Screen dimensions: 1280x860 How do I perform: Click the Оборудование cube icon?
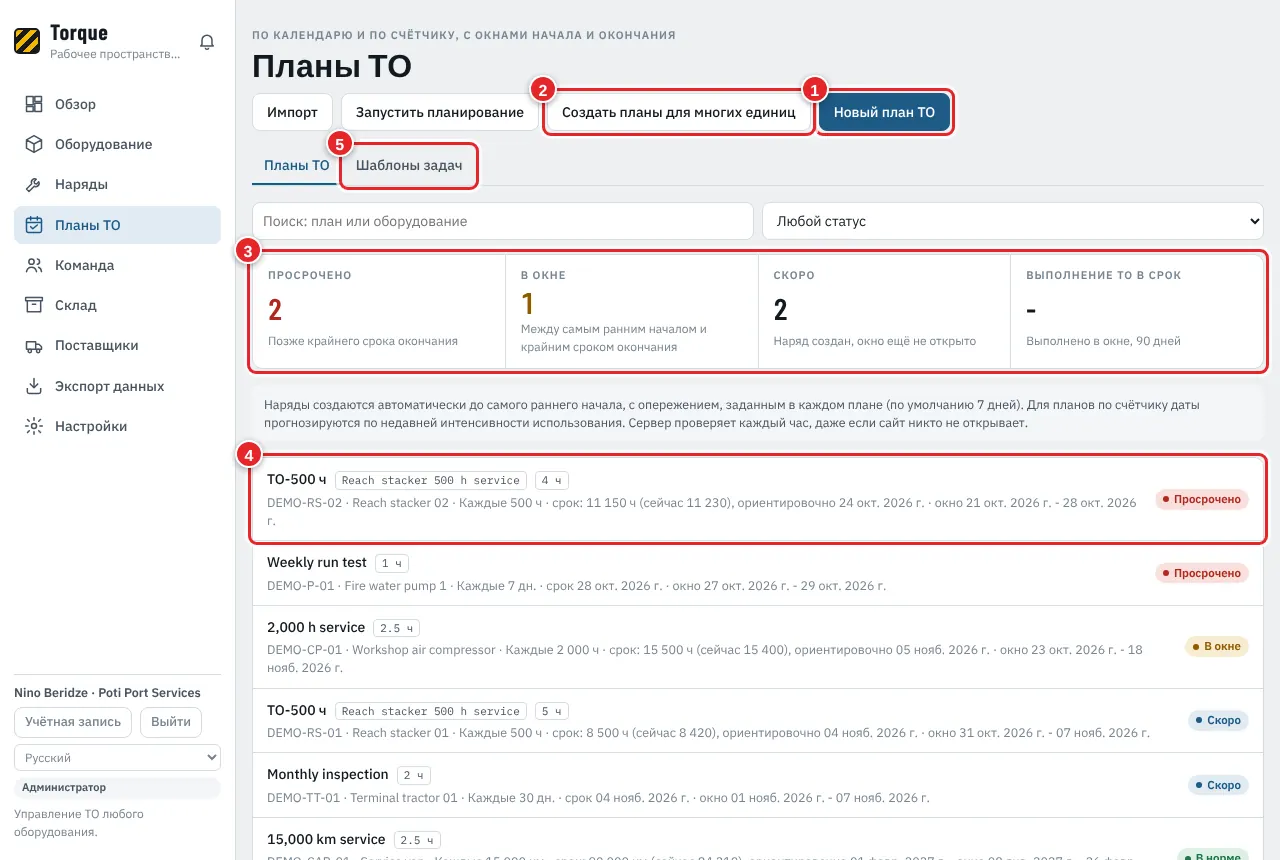[x=34, y=144]
